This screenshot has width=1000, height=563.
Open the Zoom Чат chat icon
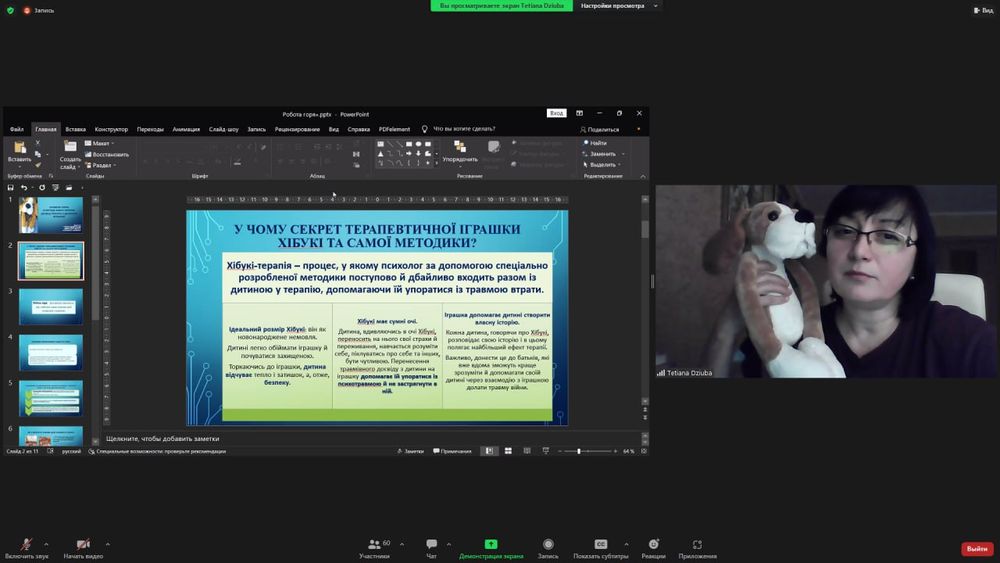pos(431,544)
